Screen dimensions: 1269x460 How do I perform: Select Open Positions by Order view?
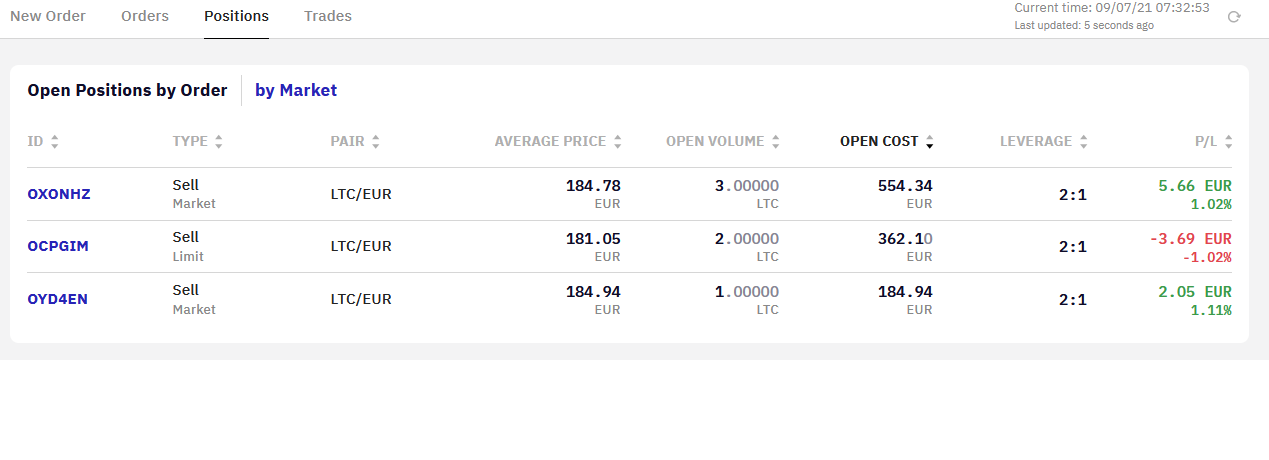pyautogui.click(x=127, y=90)
